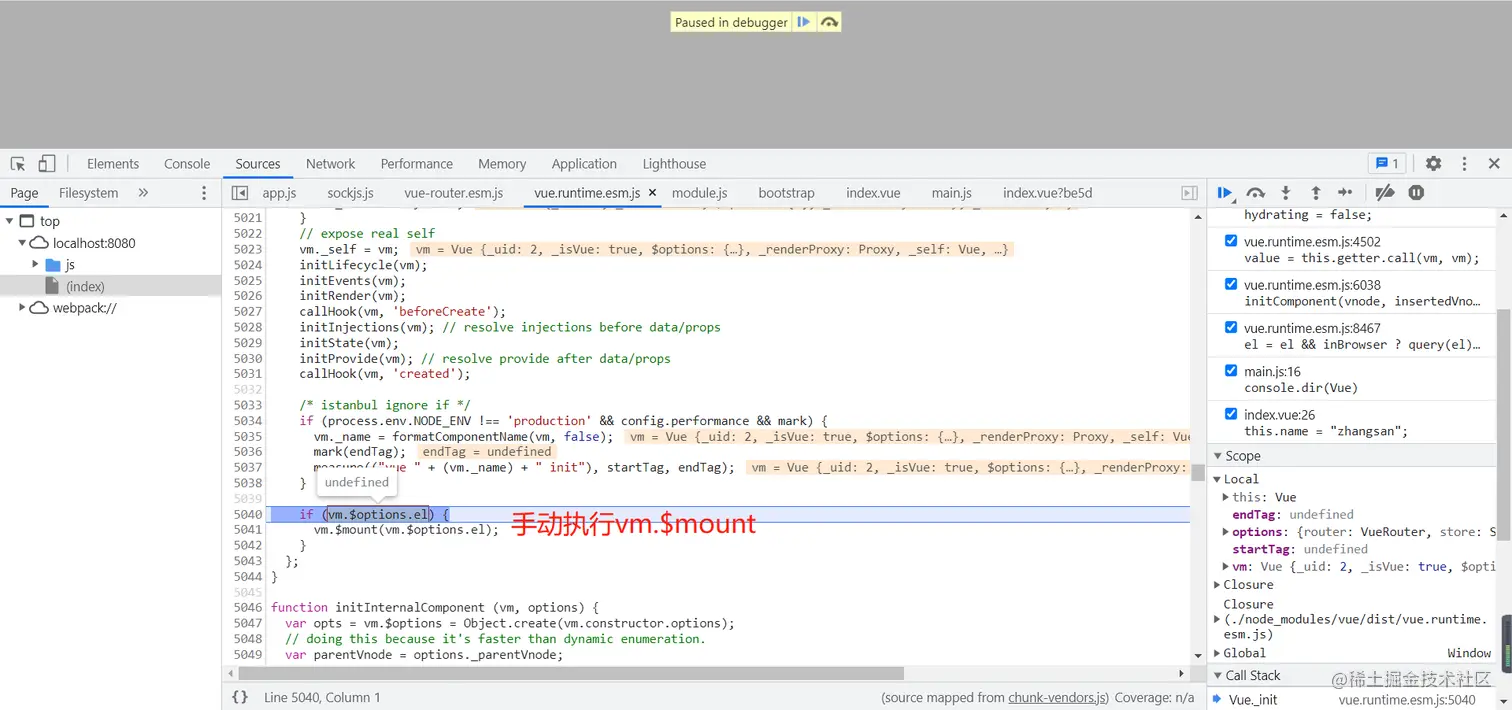Uncheck breakpoint index.vue:26
Image resolution: width=1512 pixels, height=710 pixels.
(1231, 414)
